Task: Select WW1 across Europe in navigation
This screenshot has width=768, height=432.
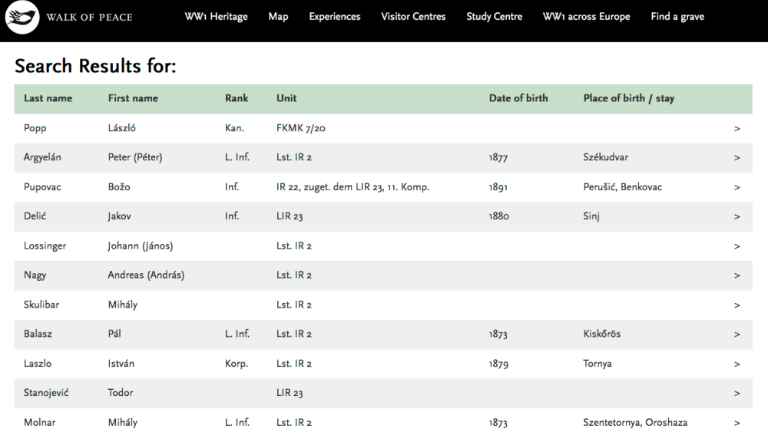Action: point(586,17)
